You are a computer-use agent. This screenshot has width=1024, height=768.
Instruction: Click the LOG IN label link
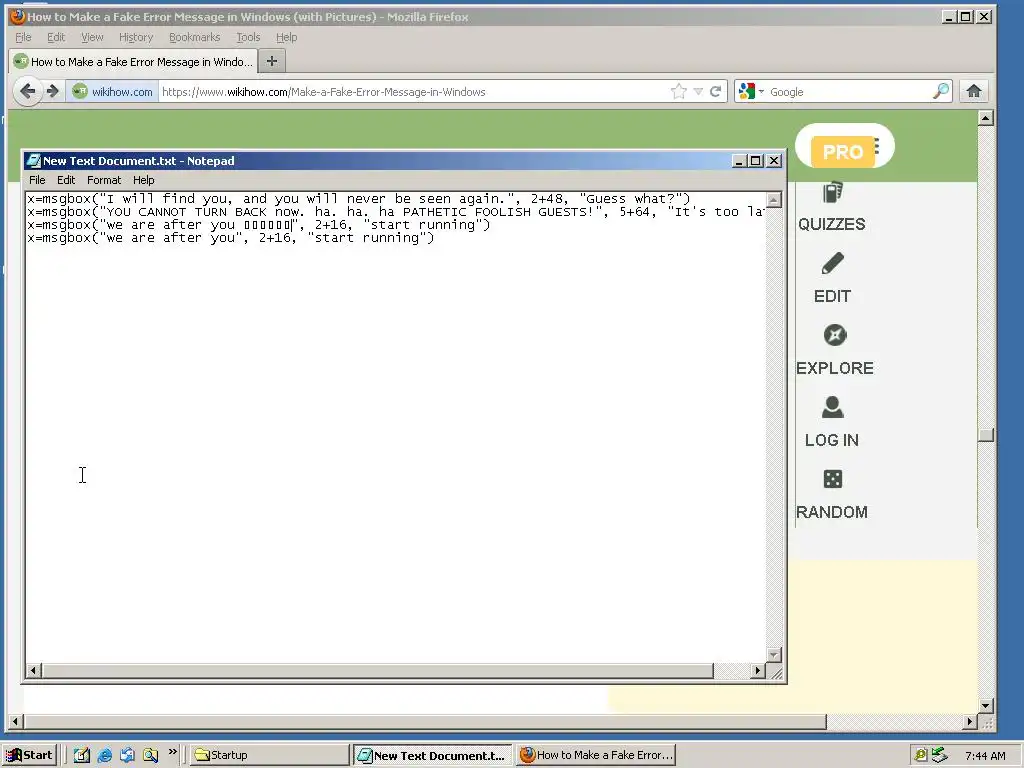831,440
